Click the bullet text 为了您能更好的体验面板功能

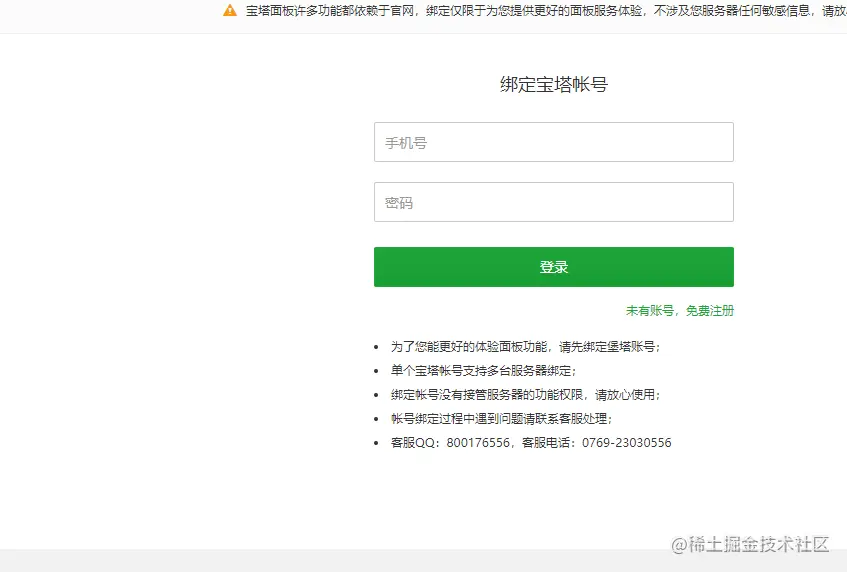pos(526,347)
